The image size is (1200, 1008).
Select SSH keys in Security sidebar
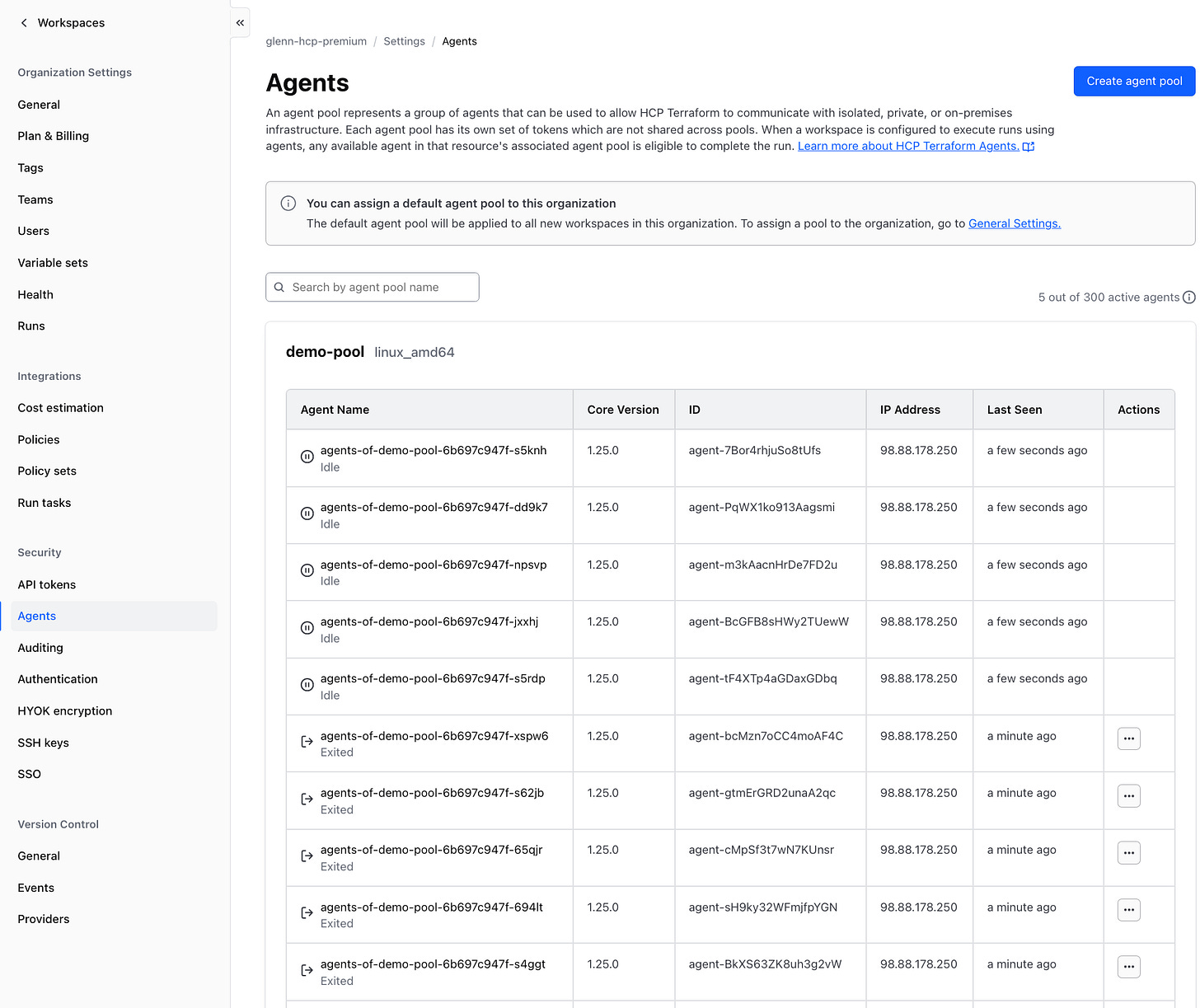pos(43,742)
